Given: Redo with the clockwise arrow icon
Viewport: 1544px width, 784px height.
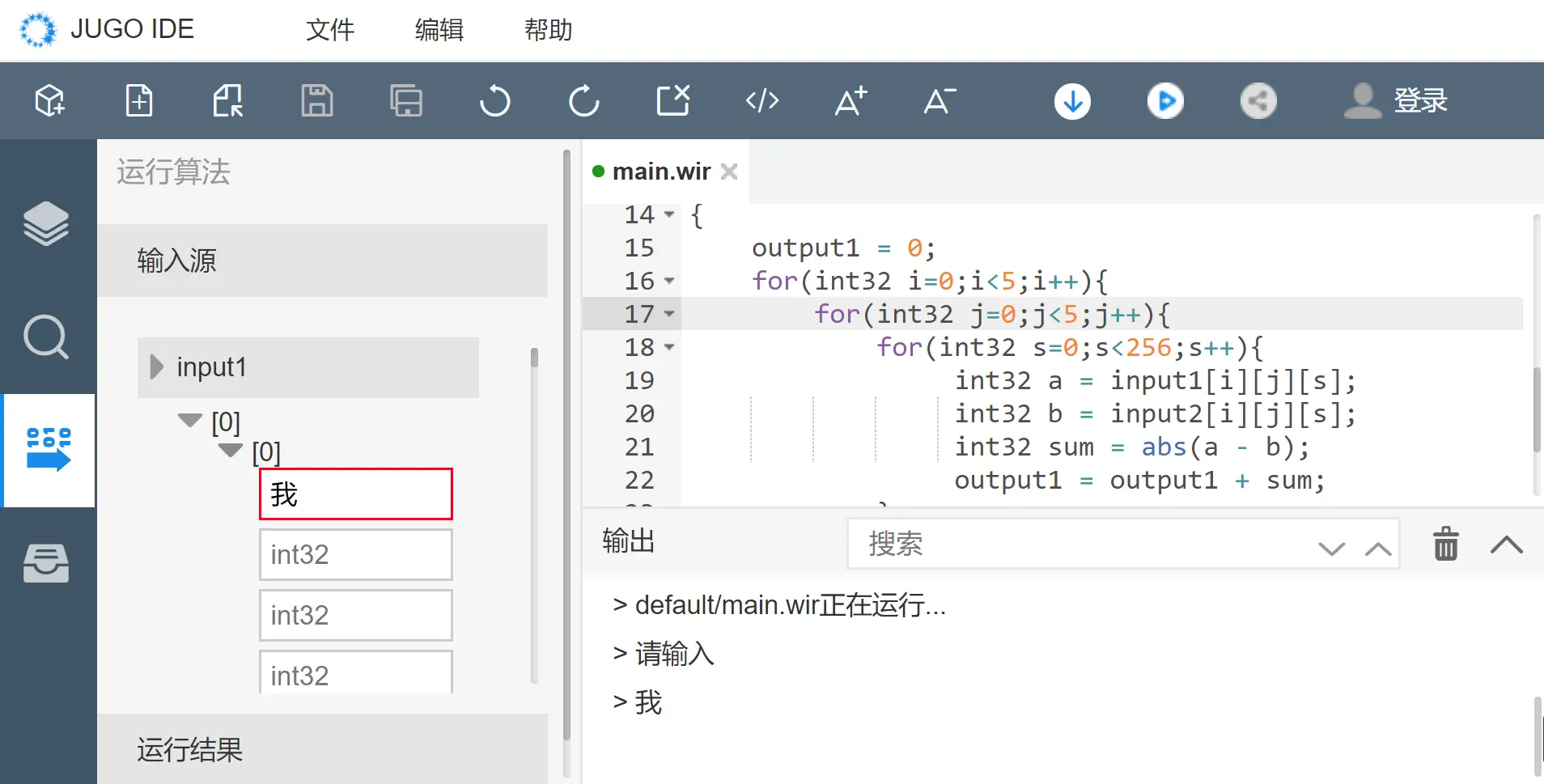Looking at the screenshot, I should [583, 101].
